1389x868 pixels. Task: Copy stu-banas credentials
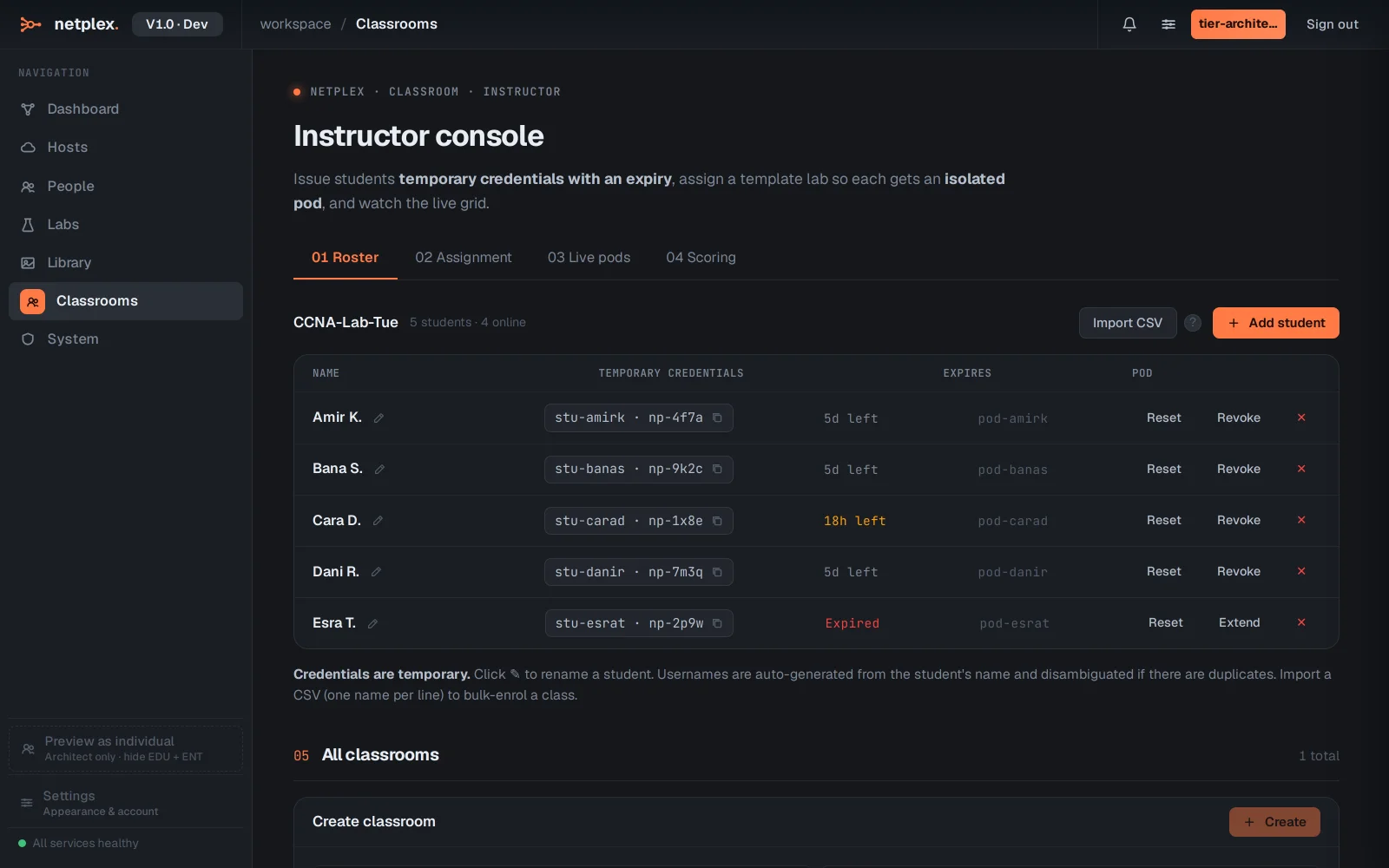click(717, 470)
